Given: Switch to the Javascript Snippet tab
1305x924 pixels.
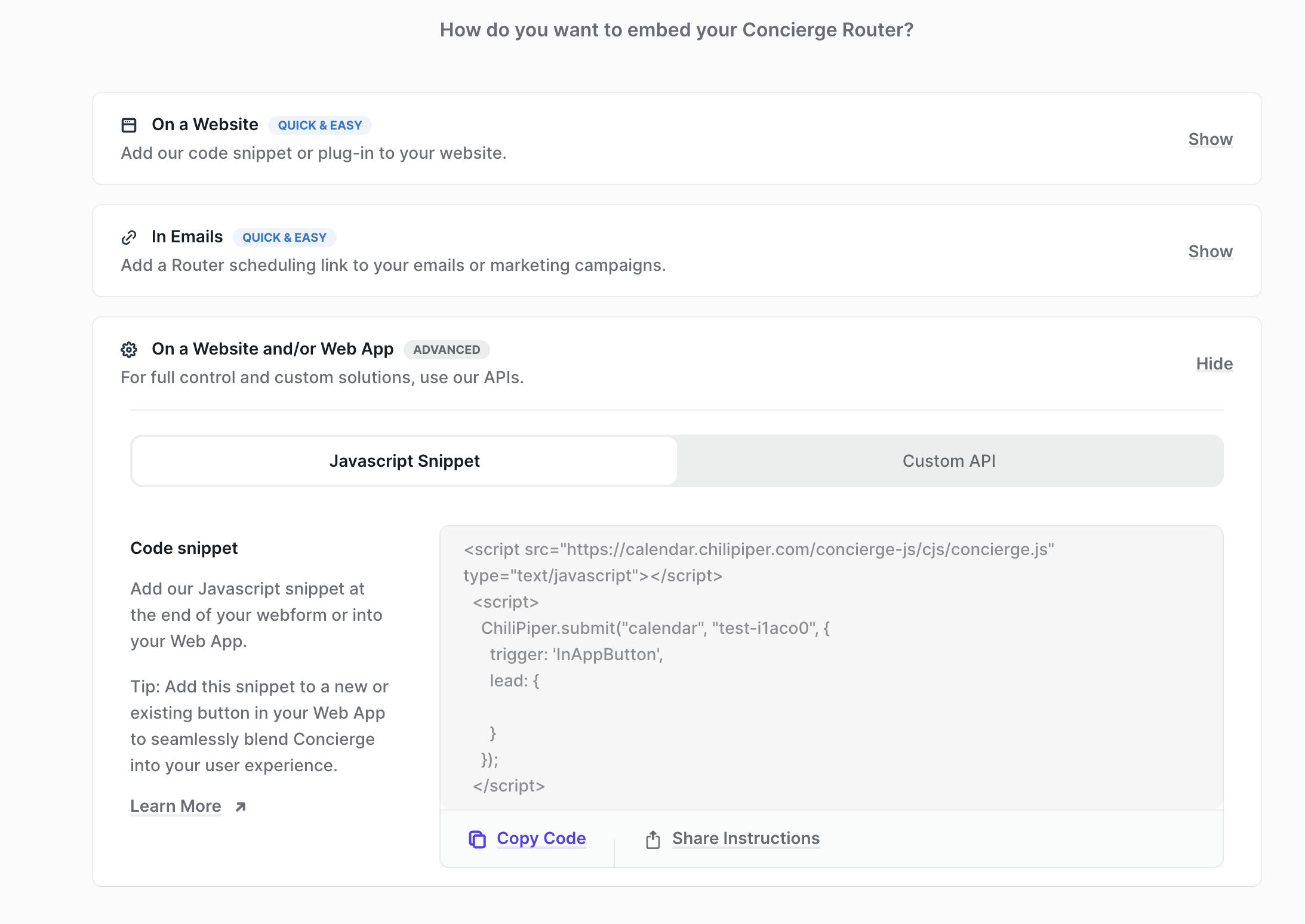Looking at the screenshot, I should click(x=404, y=461).
